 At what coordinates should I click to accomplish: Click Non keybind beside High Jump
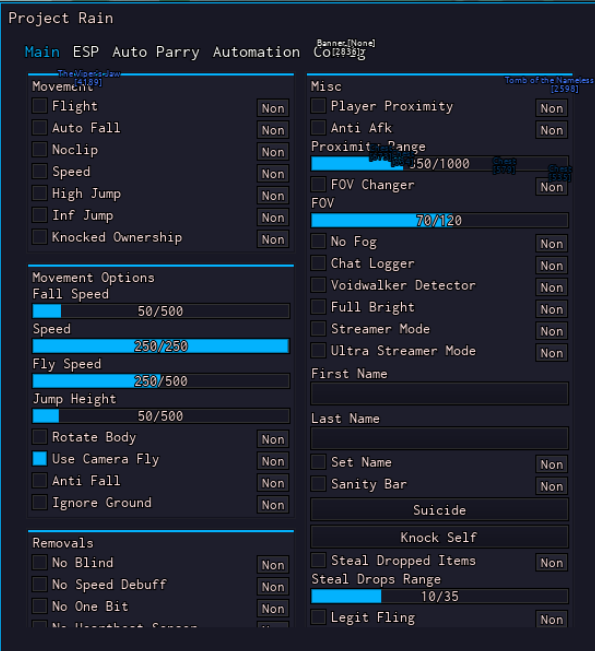273,195
